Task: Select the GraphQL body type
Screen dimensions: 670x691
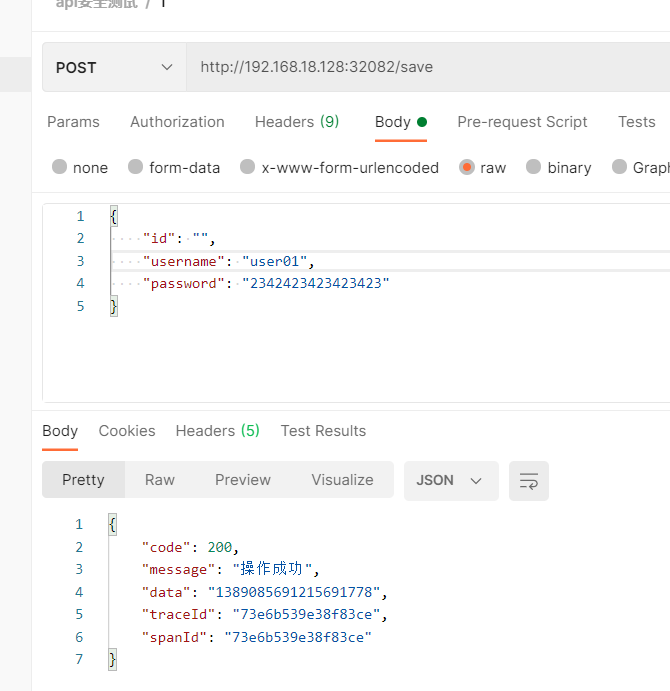Action: [641, 167]
